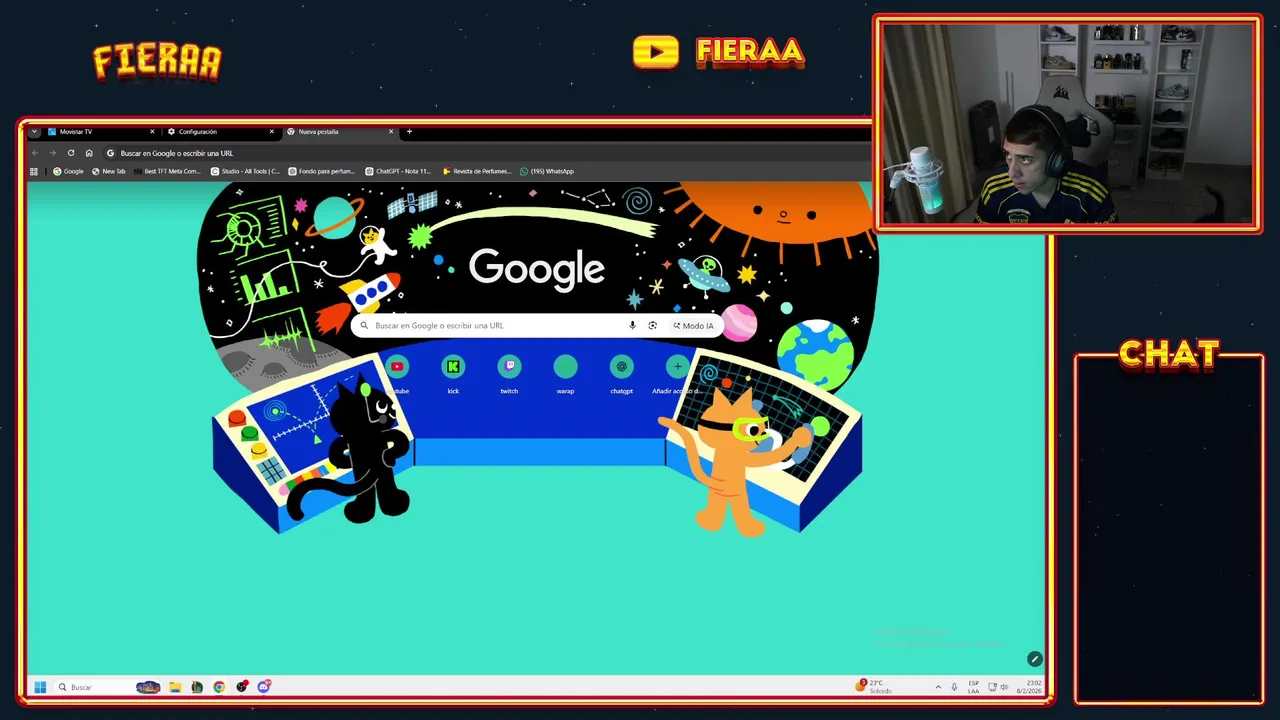Start voice search with the microphone icon
This screenshot has width=1280, height=720.
632,325
